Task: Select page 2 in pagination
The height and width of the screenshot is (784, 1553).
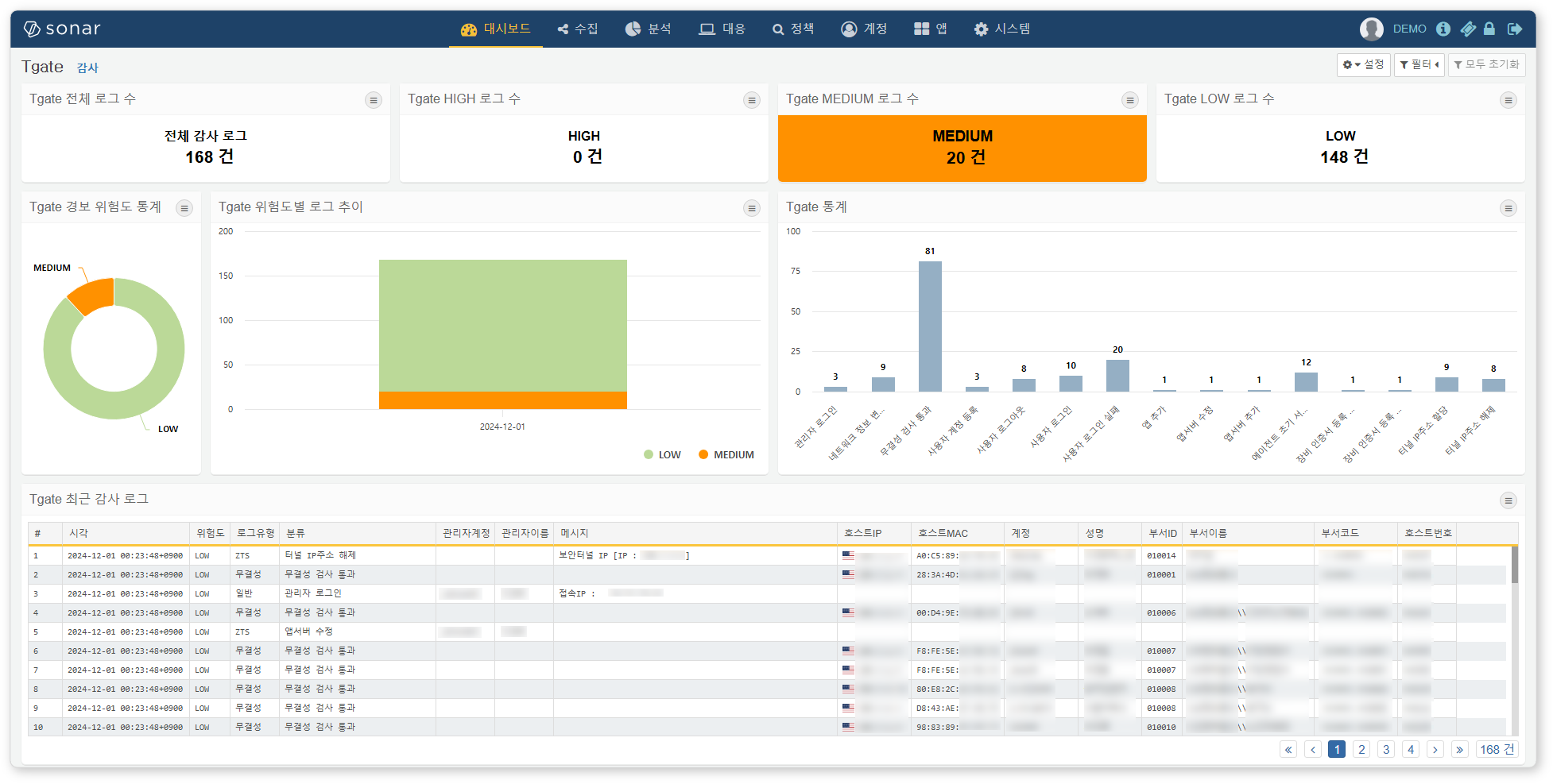Action: tap(1361, 750)
